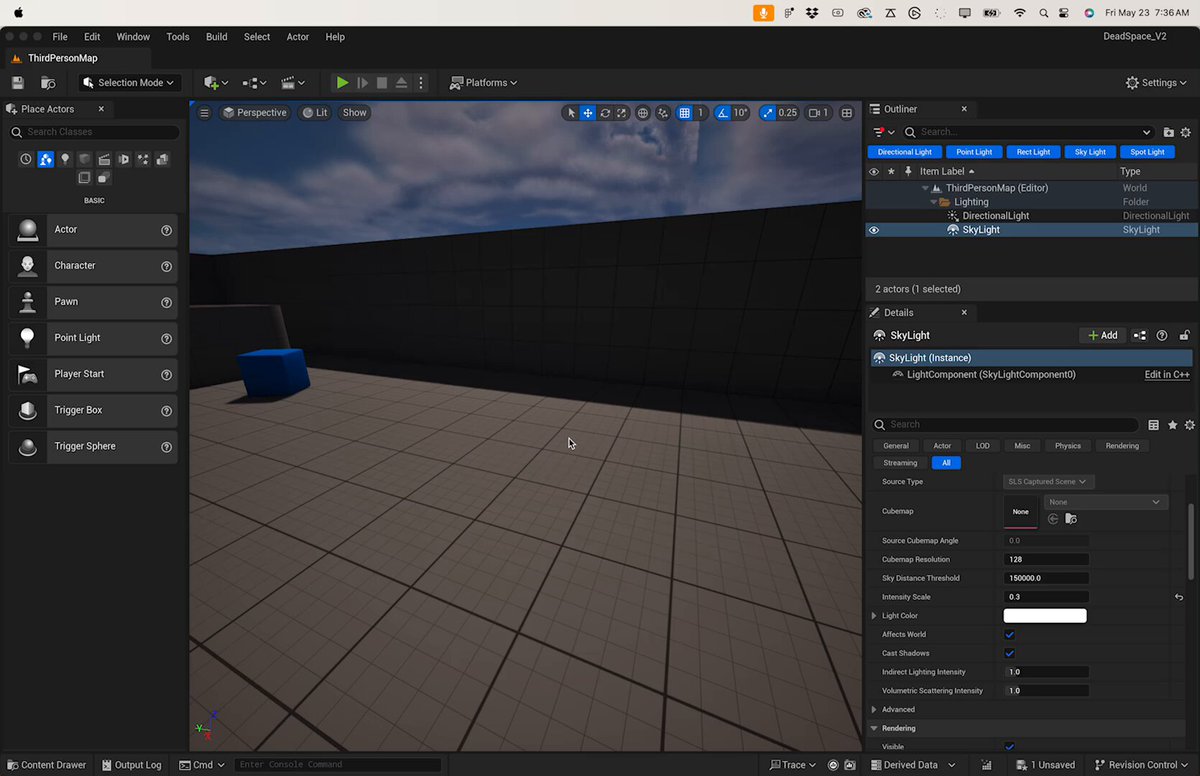Open the Details property matrix grid icon

1153,425
